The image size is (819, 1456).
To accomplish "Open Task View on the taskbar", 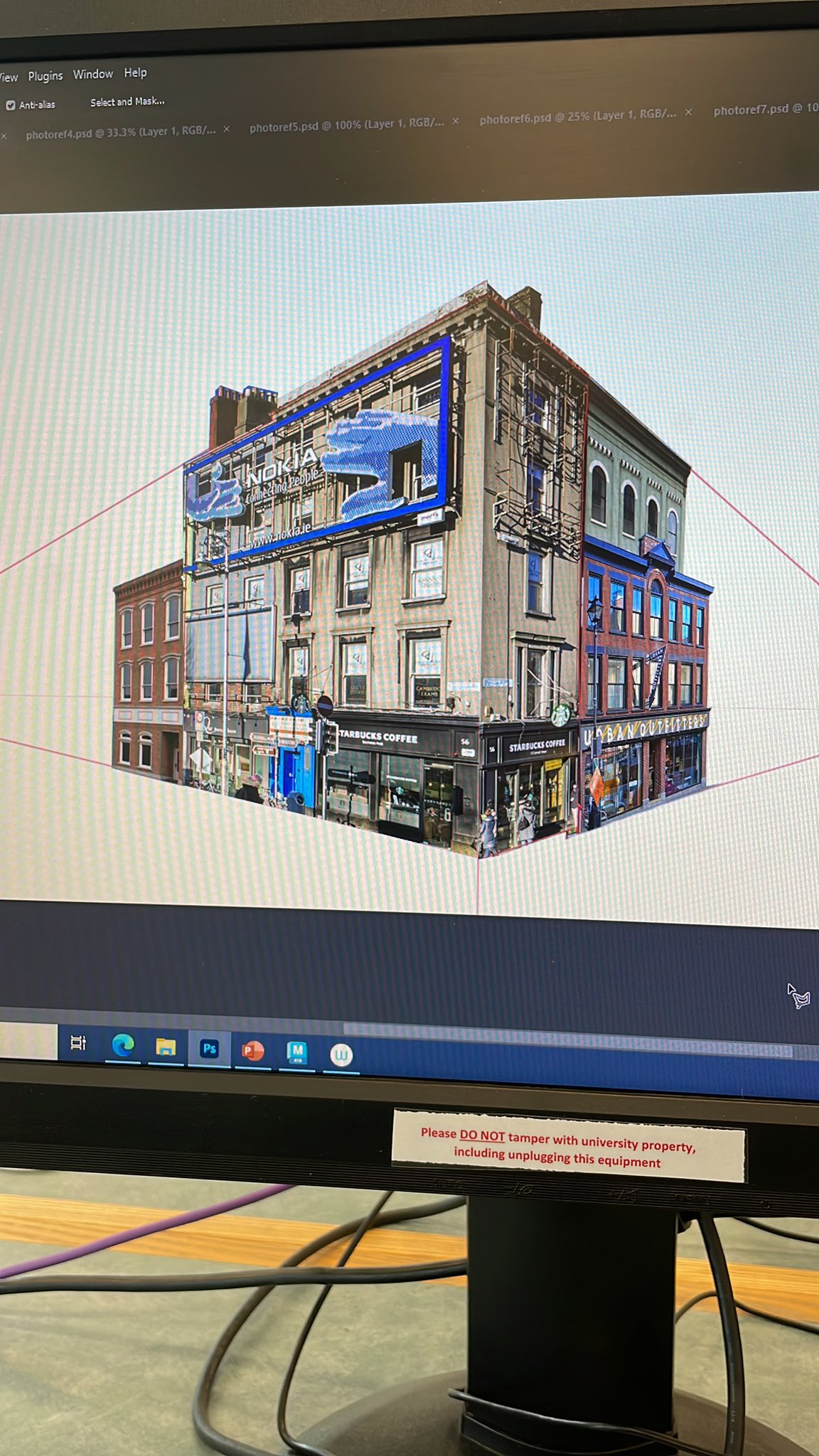I will coord(78,1043).
